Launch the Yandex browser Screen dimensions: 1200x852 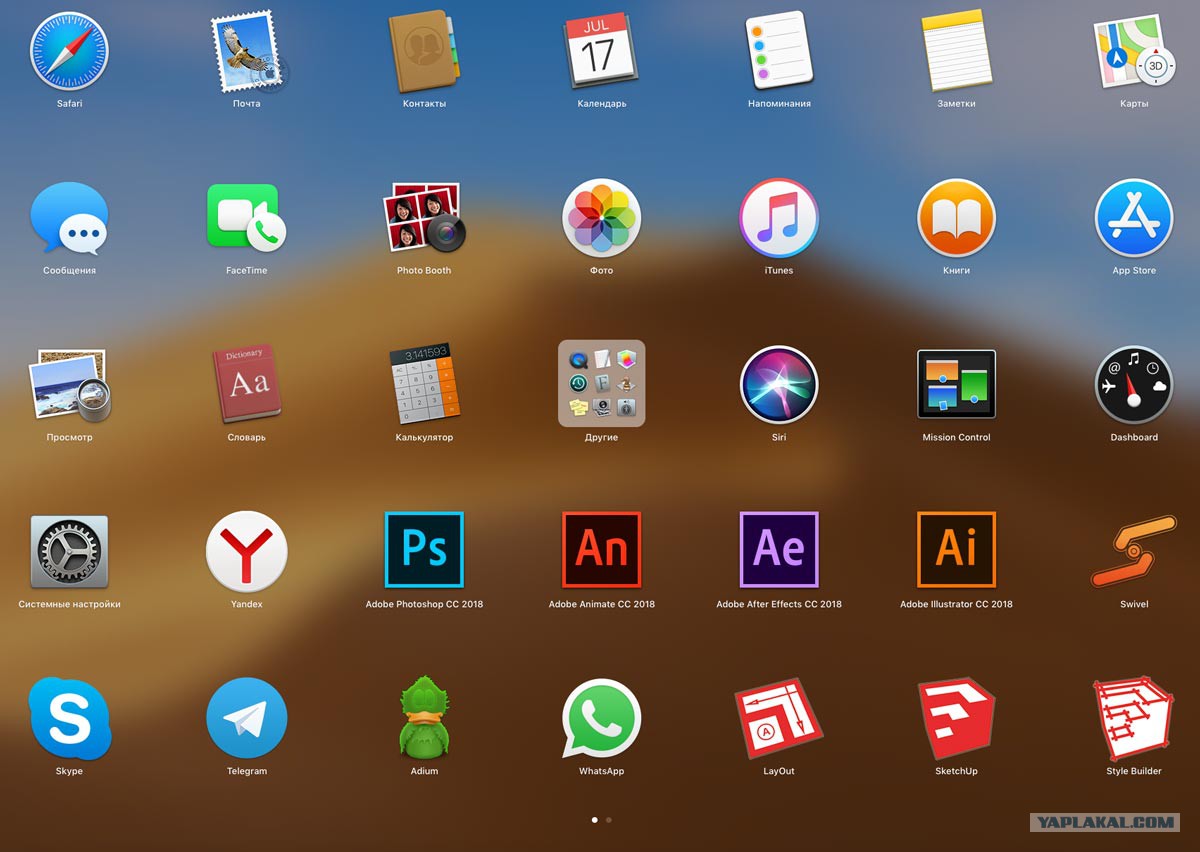click(x=247, y=552)
